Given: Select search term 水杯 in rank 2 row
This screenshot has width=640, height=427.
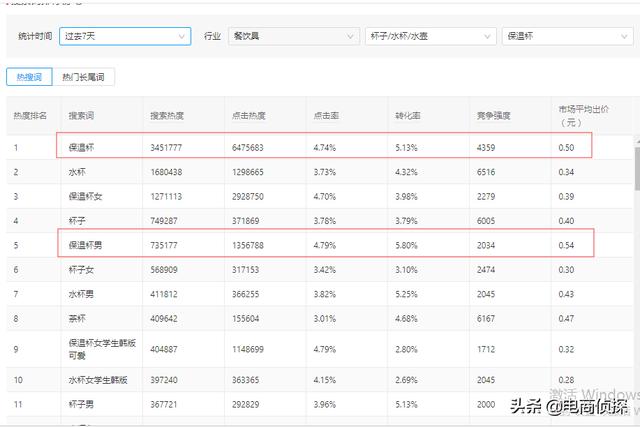Looking at the screenshot, I should 77,172.
